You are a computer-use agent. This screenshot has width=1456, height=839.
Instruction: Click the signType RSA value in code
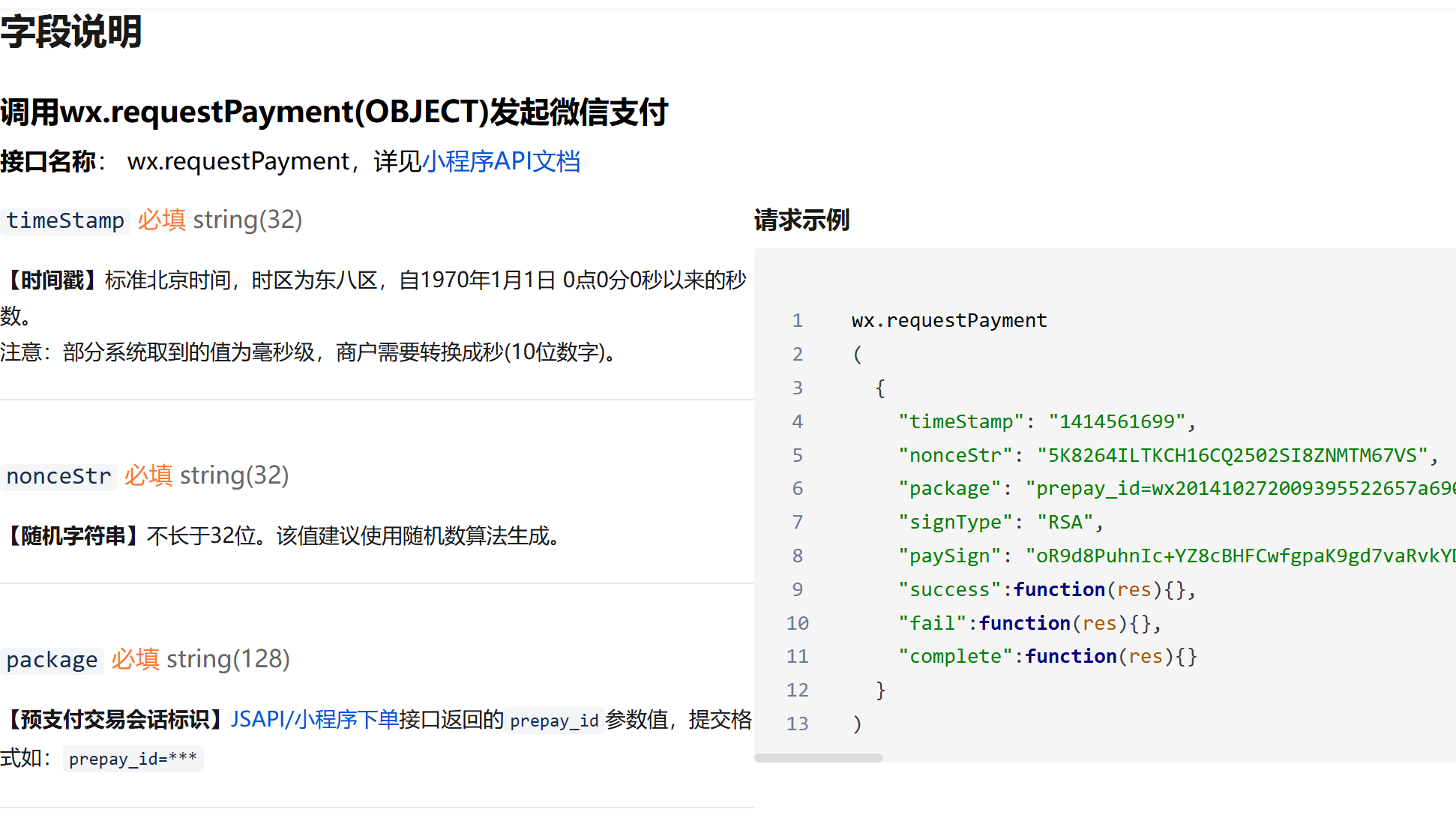click(1065, 522)
